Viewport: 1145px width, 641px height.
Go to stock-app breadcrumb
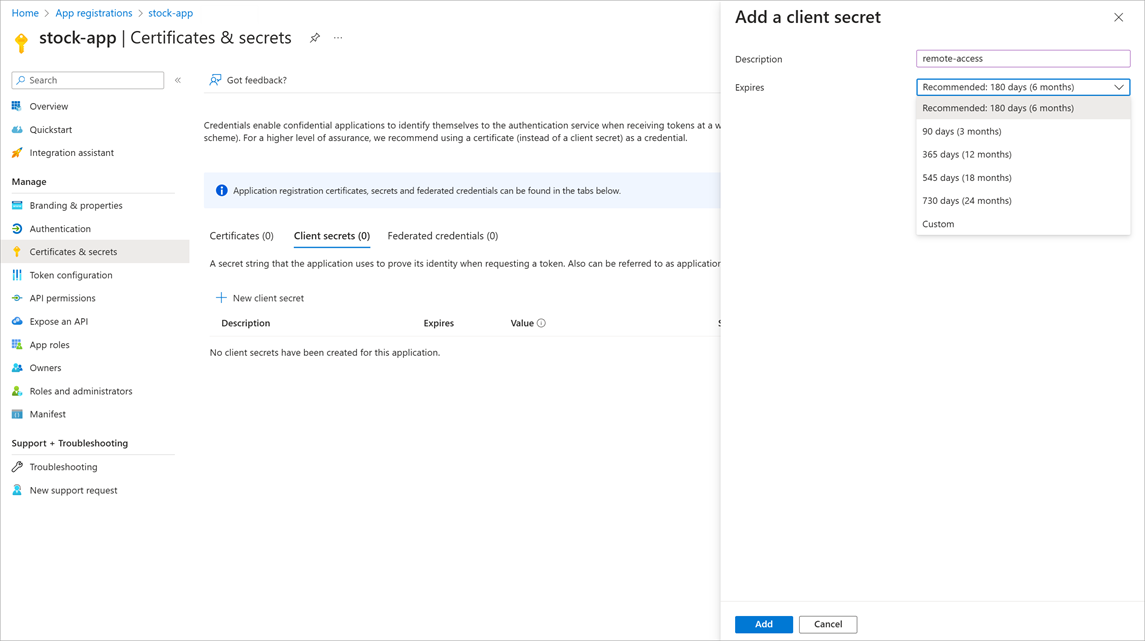(x=170, y=13)
